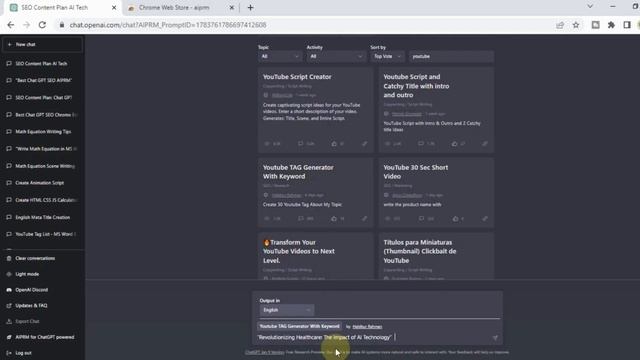Image resolution: width=640 pixels, height=360 pixels.
Task: Click the search field containing youtube
Action: click(451, 56)
